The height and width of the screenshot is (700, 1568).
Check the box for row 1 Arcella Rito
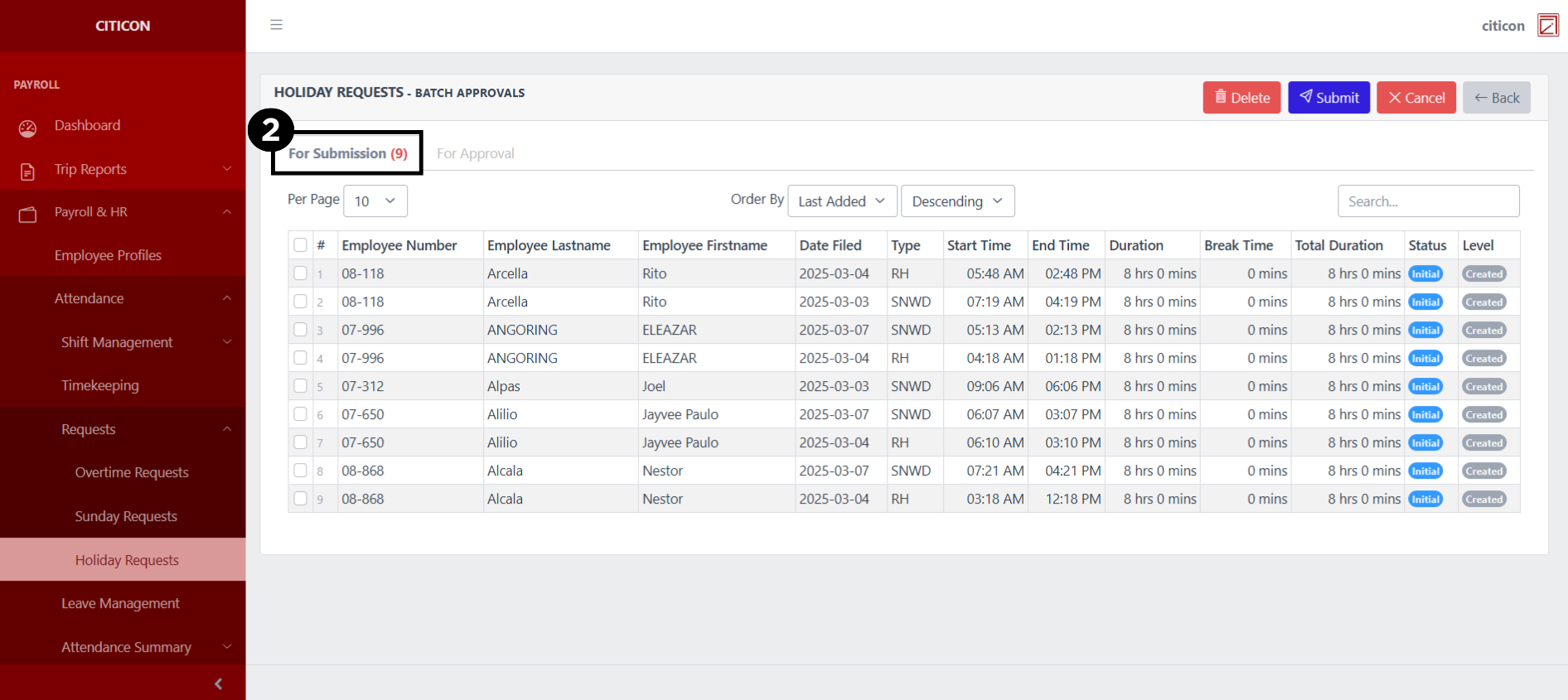click(x=300, y=273)
